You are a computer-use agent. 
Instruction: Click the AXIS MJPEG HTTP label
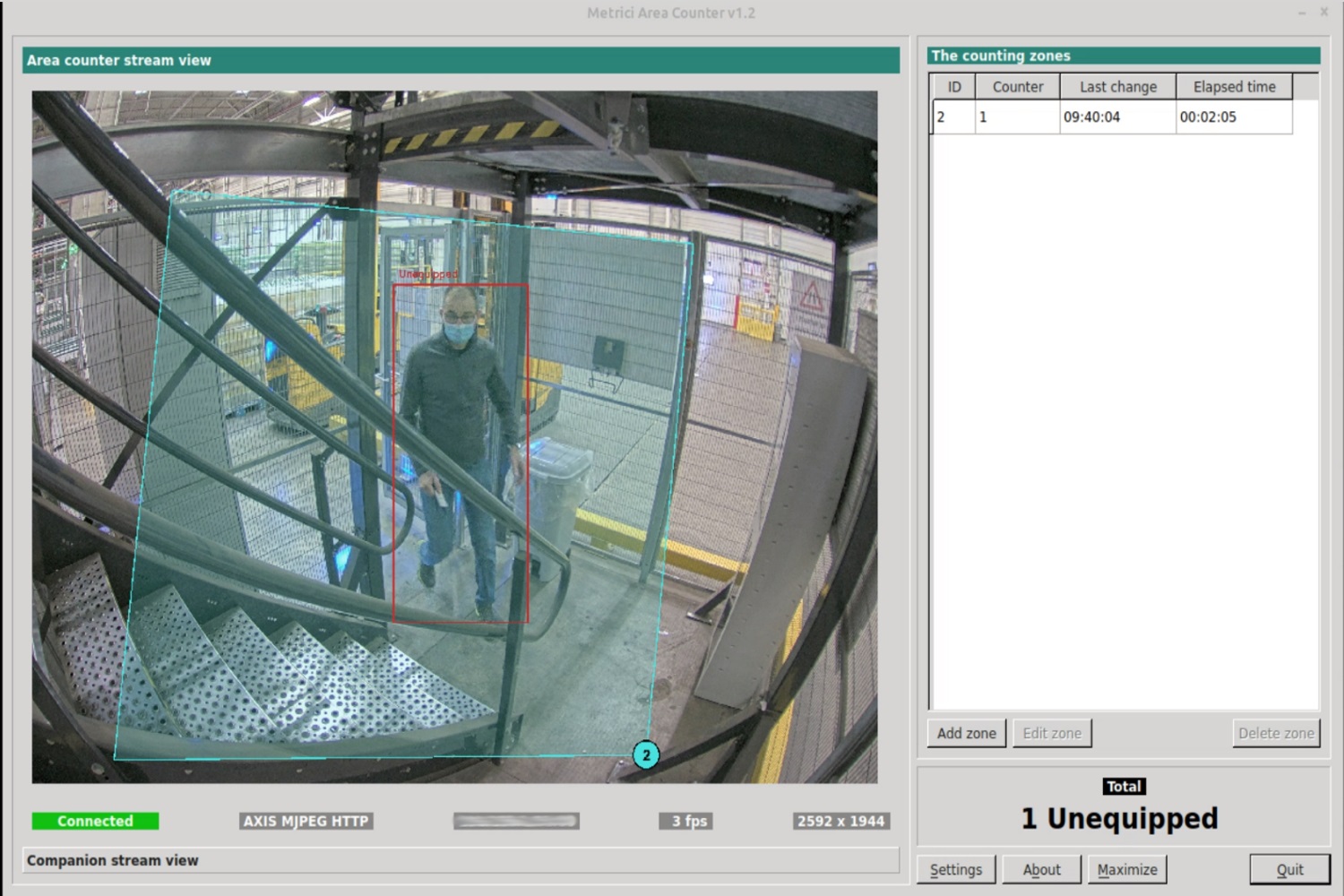(x=306, y=821)
